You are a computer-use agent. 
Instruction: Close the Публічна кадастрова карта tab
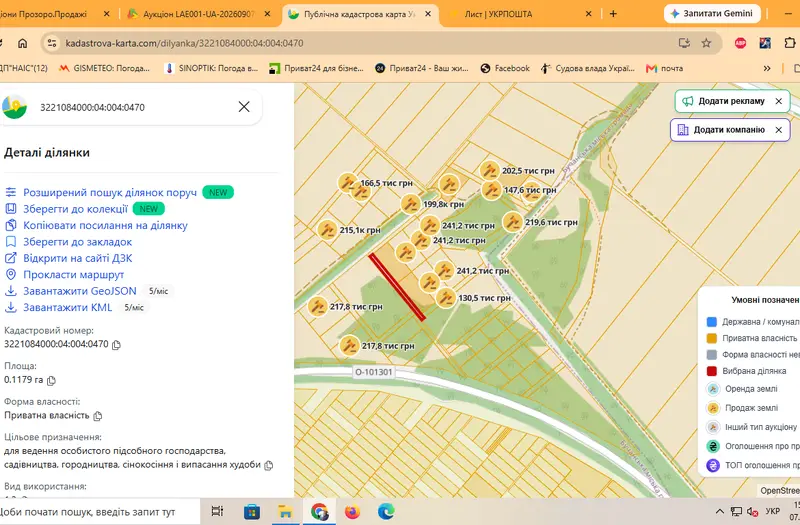tap(428, 14)
